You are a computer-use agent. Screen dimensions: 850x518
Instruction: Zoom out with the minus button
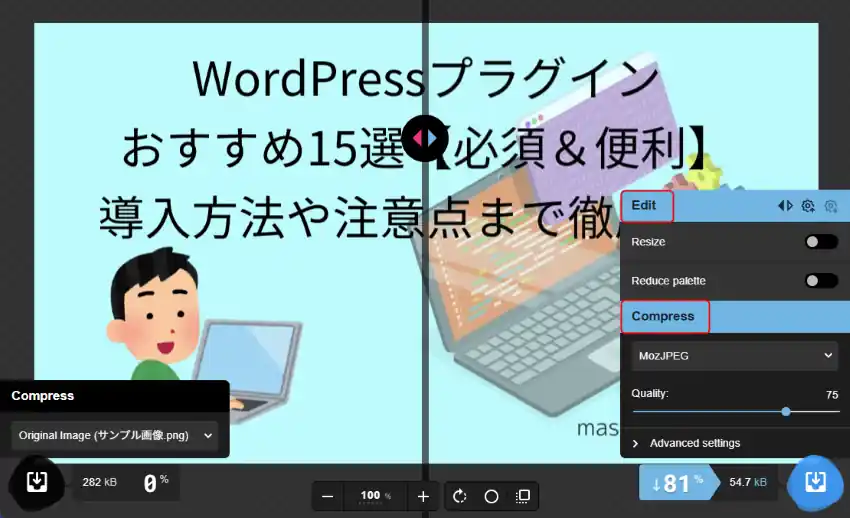(x=327, y=496)
